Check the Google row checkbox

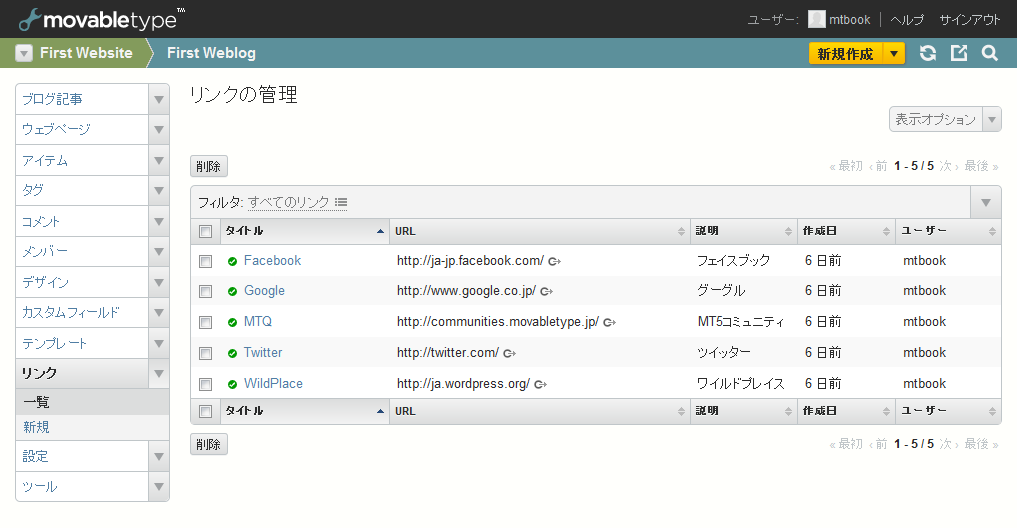pyautogui.click(x=206, y=291)
